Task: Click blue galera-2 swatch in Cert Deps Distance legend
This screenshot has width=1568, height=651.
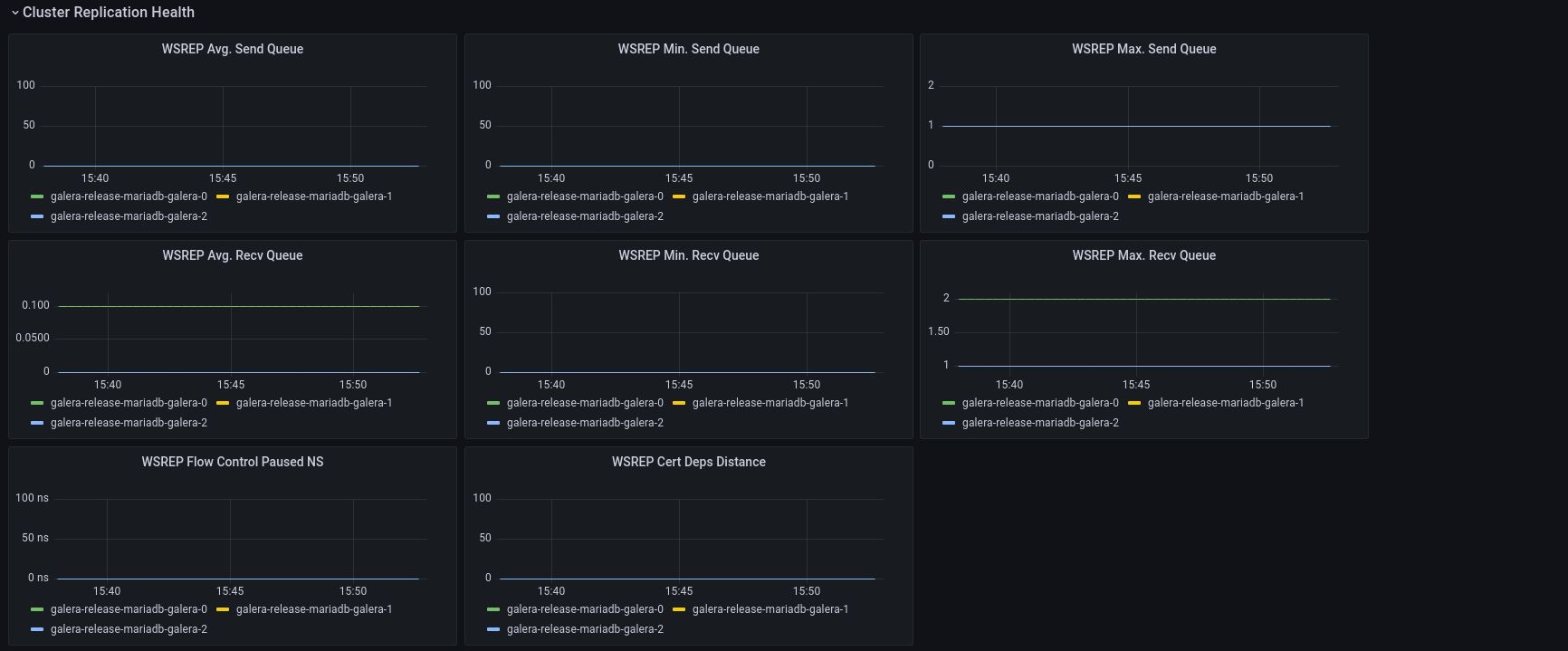Action: (x=493, y=629)
